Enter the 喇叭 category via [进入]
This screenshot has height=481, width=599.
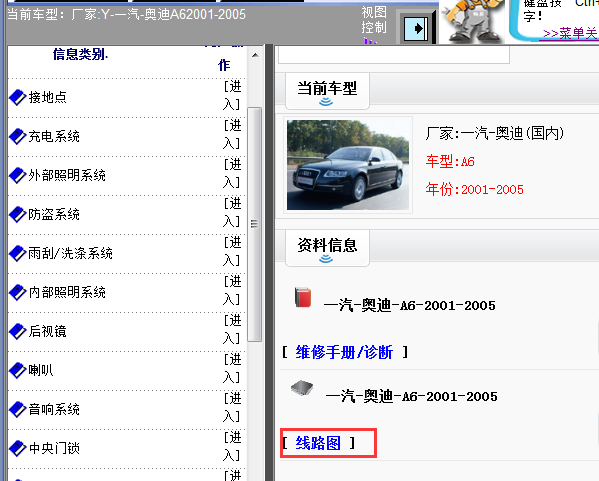point(232,368)
